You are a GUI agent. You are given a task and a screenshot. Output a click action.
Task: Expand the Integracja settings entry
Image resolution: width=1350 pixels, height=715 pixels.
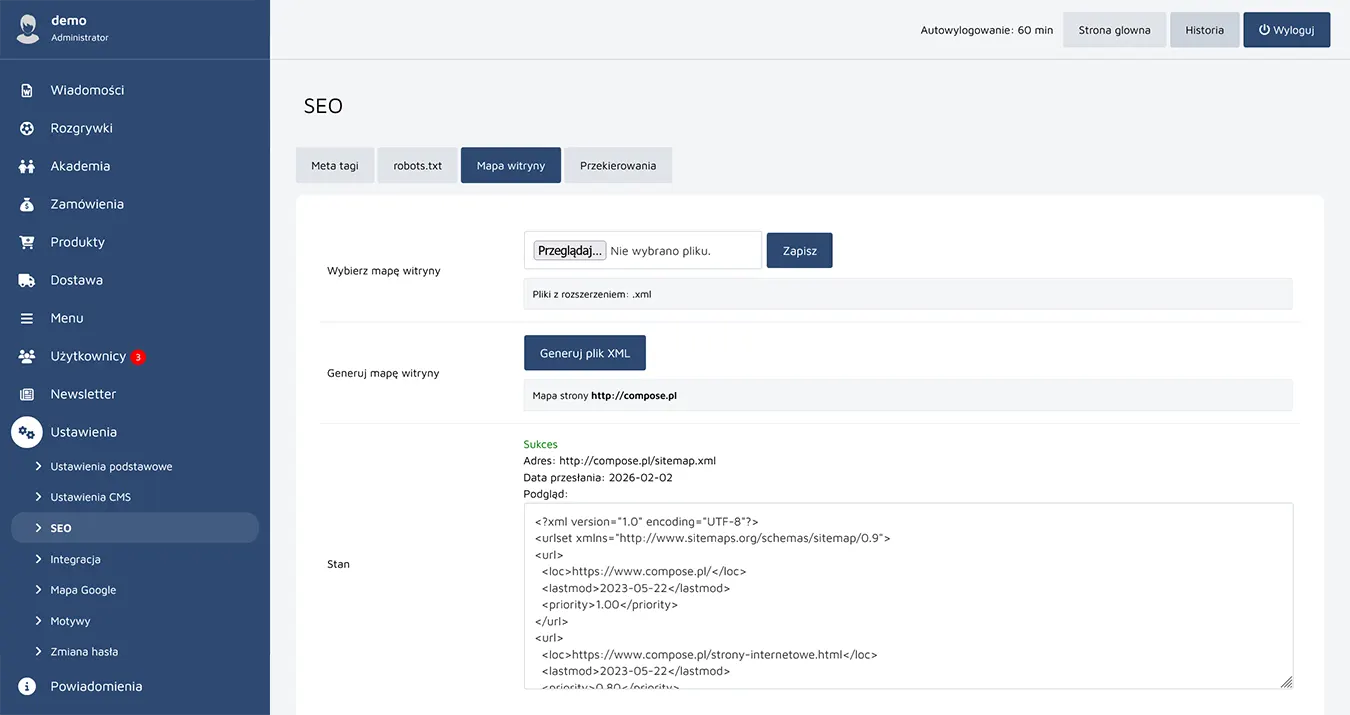point(75,559)
